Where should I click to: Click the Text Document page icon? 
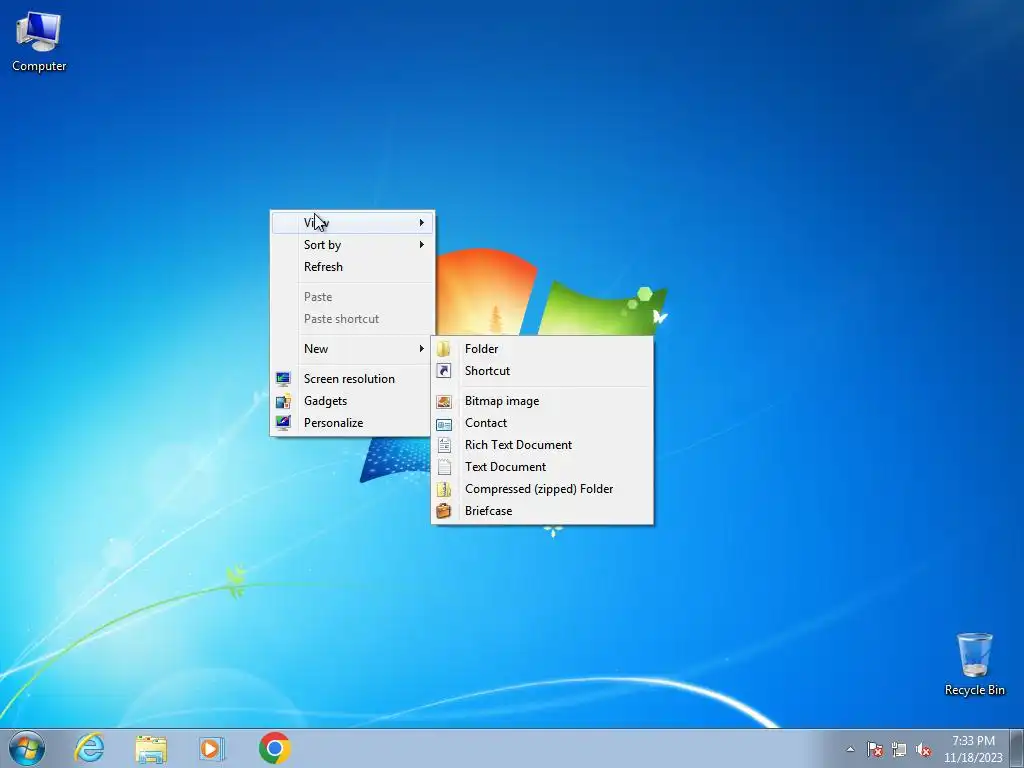coord(444,468)
